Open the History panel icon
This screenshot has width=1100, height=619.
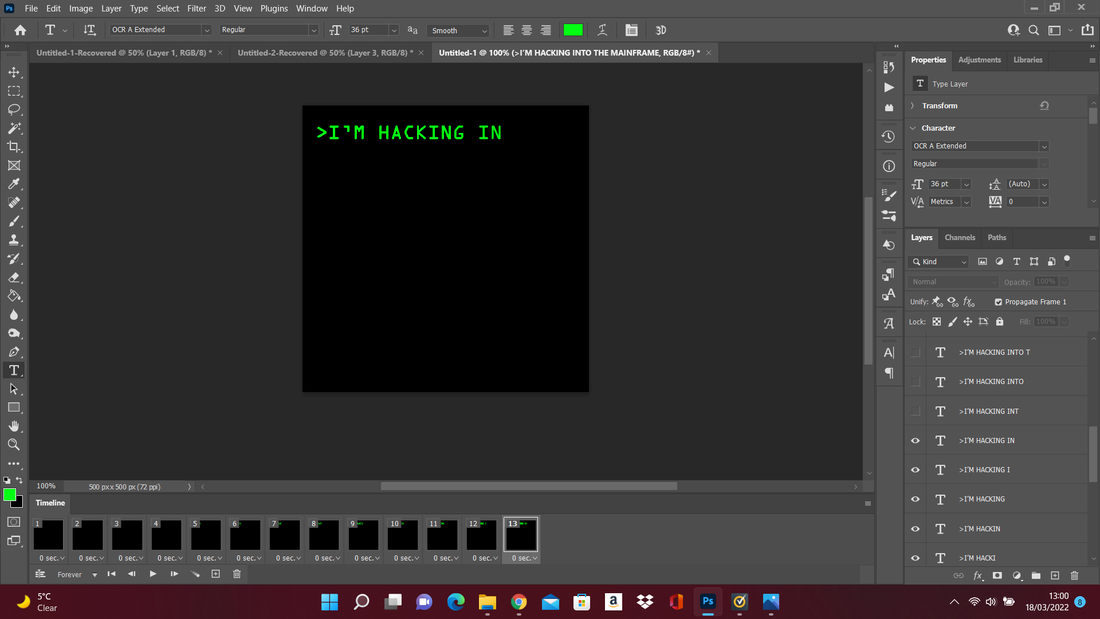pos(889,137)
